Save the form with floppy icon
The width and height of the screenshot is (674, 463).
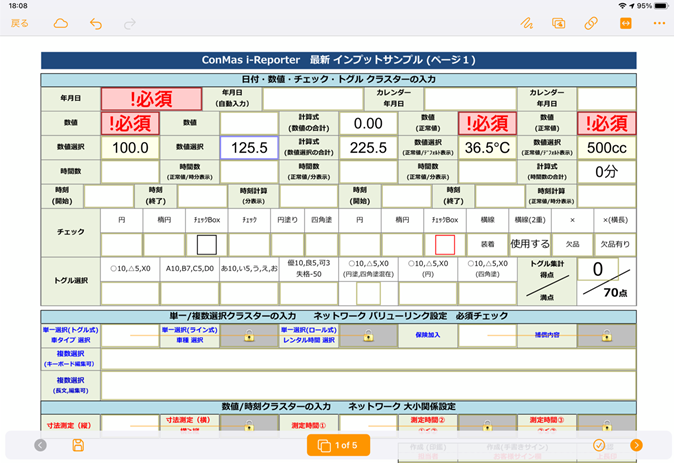77,445
